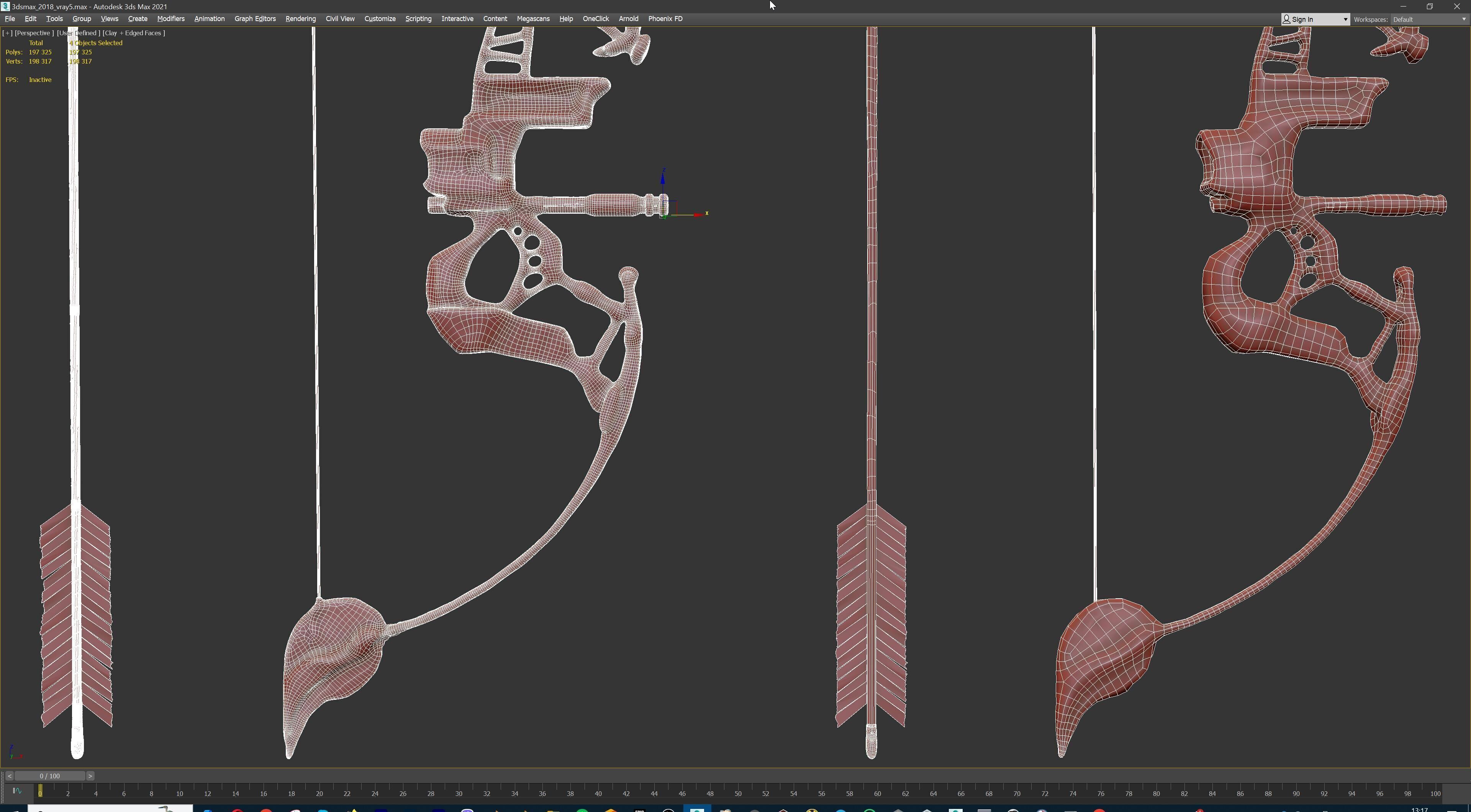Open the Clay + Edged Faces shading menu
Screen dimensions: 1471x812
click(x=134, y=33)
